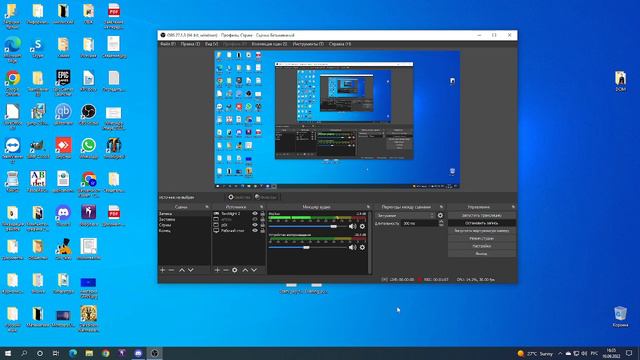The image size is (640, 360).
Task: Open the Edit menu in OBS
Action: [190, 44]
